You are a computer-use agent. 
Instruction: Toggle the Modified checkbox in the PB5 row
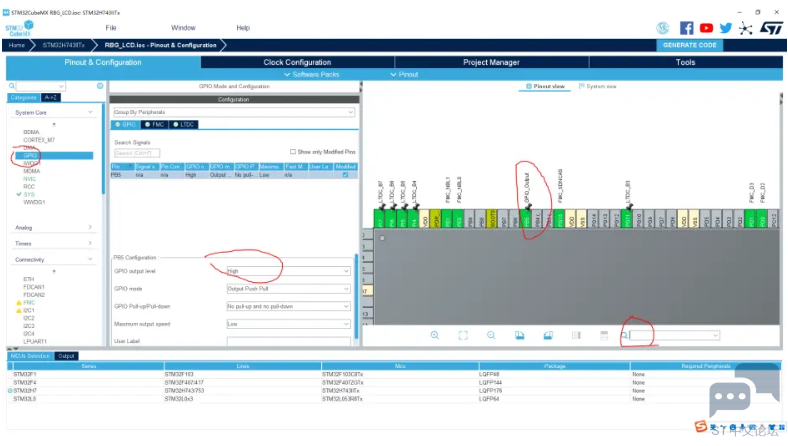coord(345,175)
